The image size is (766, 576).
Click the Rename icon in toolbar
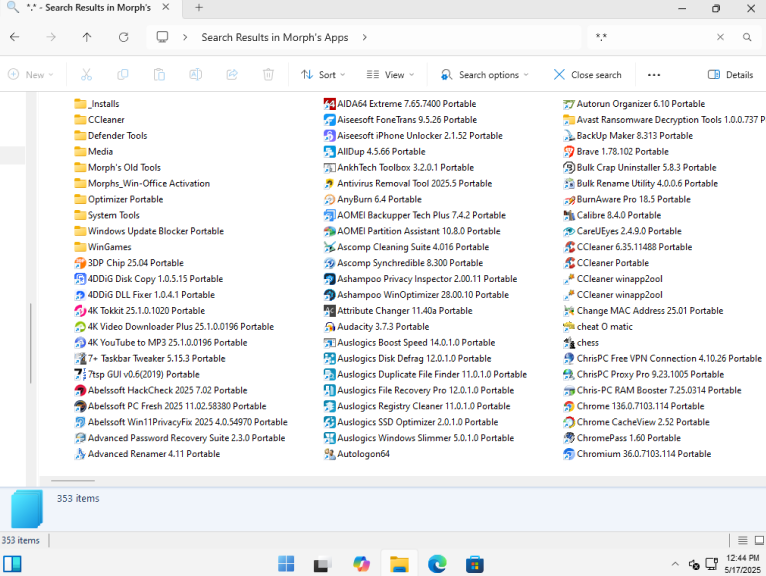point(195,75)
